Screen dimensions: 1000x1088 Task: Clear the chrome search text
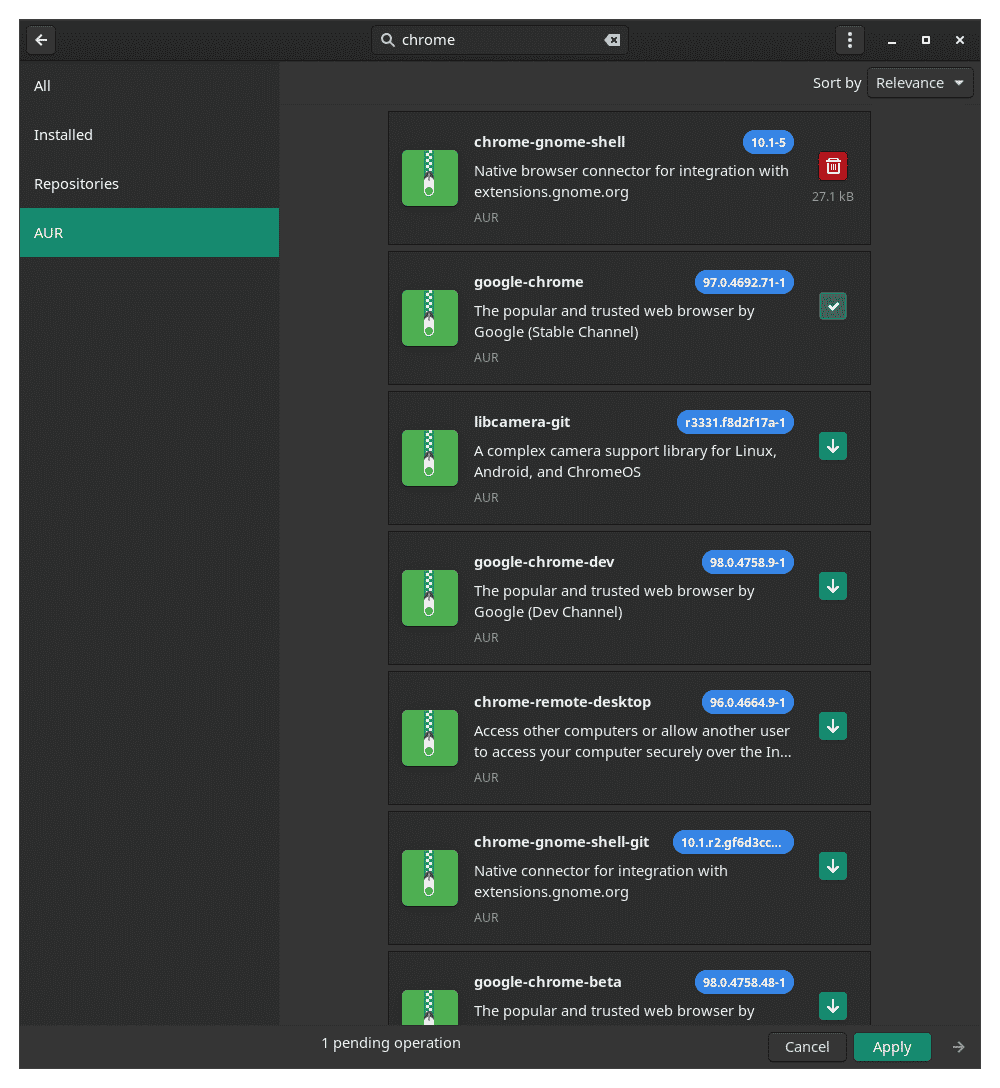point(612,40)
